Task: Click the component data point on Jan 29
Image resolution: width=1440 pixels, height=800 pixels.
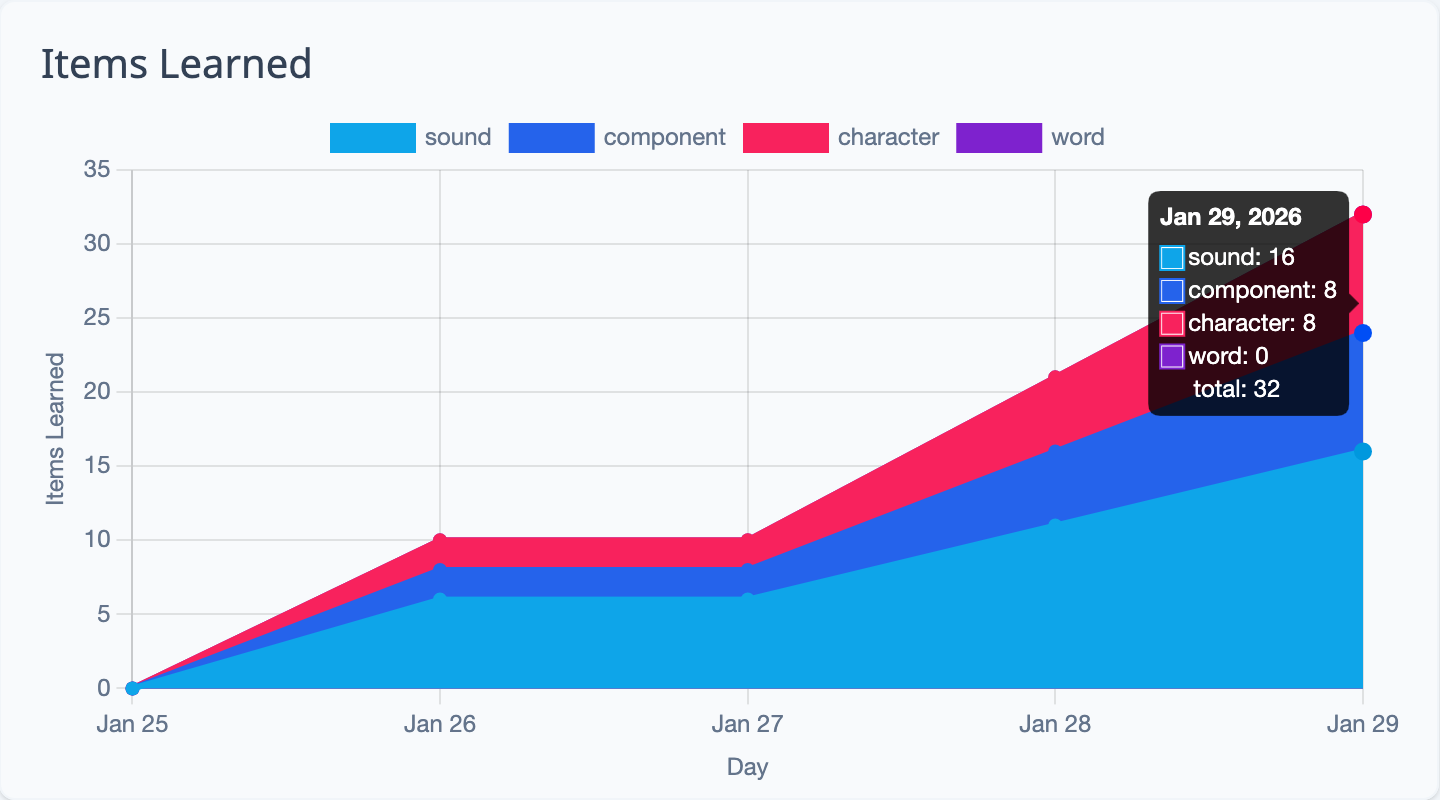Action: (1362, 333)
